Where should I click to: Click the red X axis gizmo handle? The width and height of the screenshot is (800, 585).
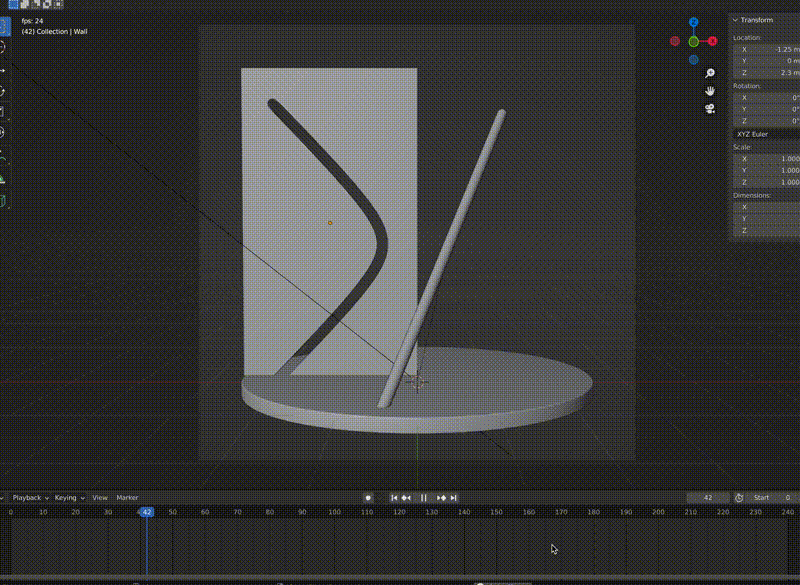(712, 41)
